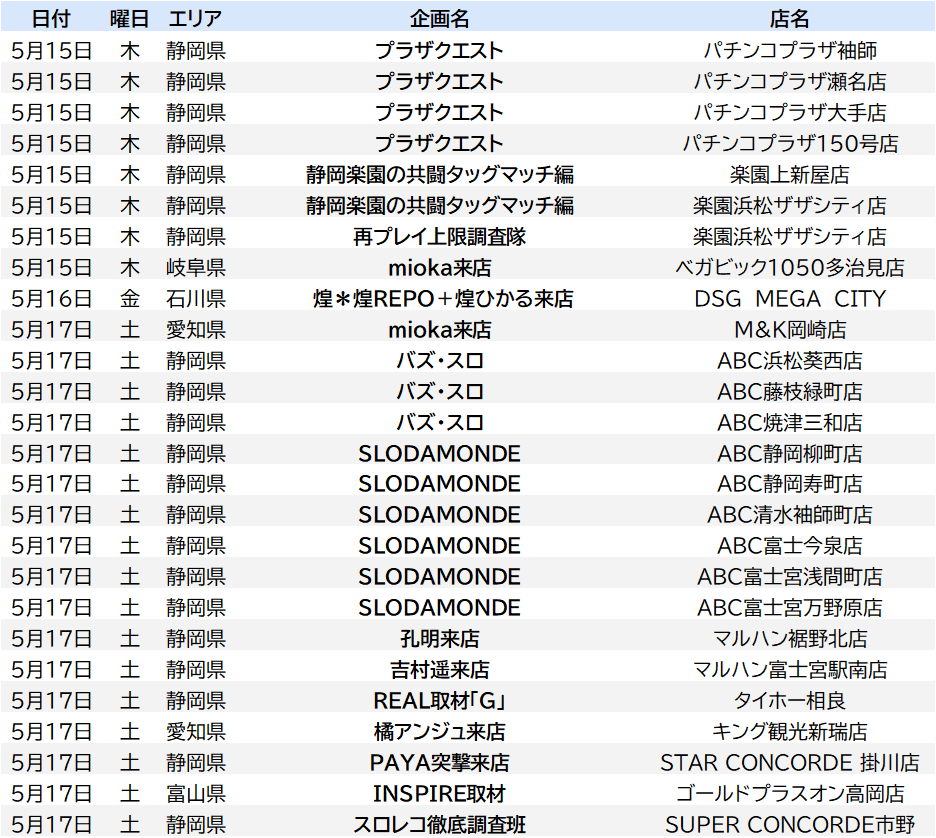The height and width of the screenshot is (838, 936).
Task: Select store cell ABC富士宮万野原店
Action: [790, 608]
